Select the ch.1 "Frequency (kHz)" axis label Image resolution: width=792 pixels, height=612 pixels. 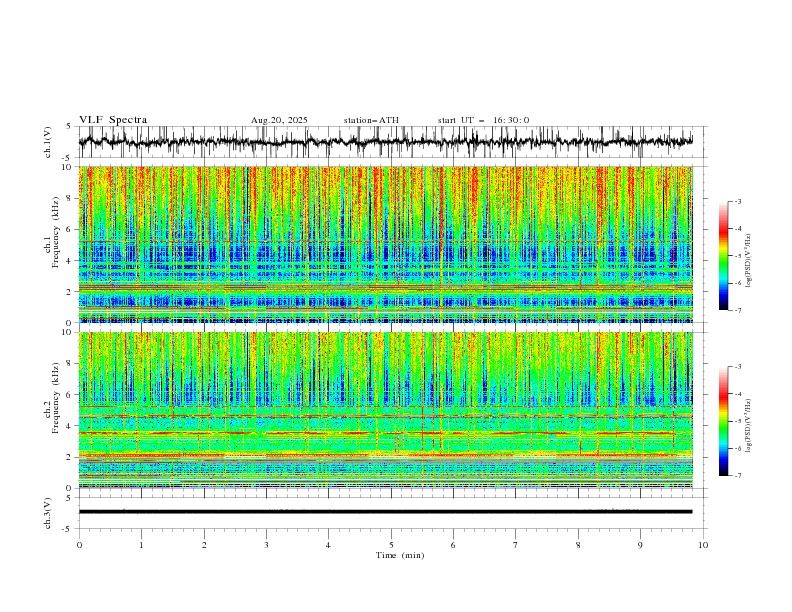55,230
